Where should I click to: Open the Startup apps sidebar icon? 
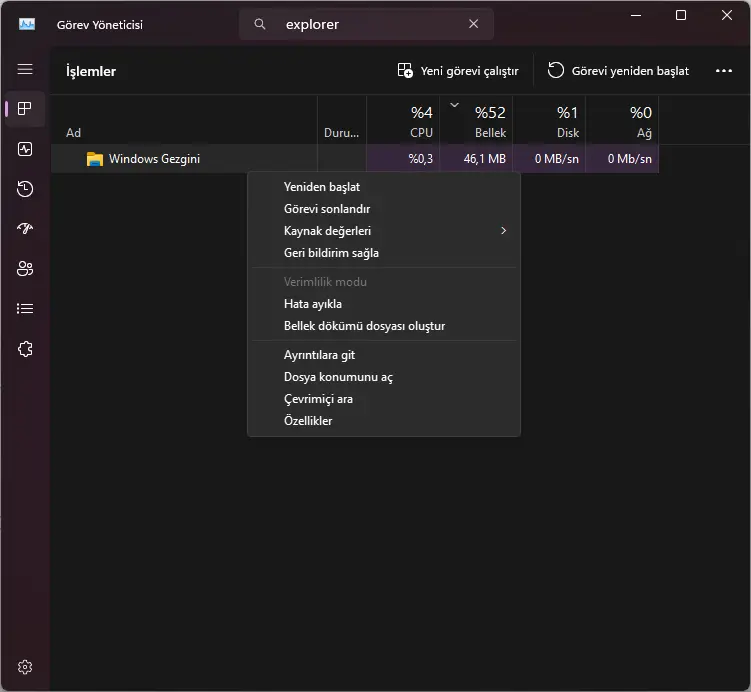click(25, 228)
